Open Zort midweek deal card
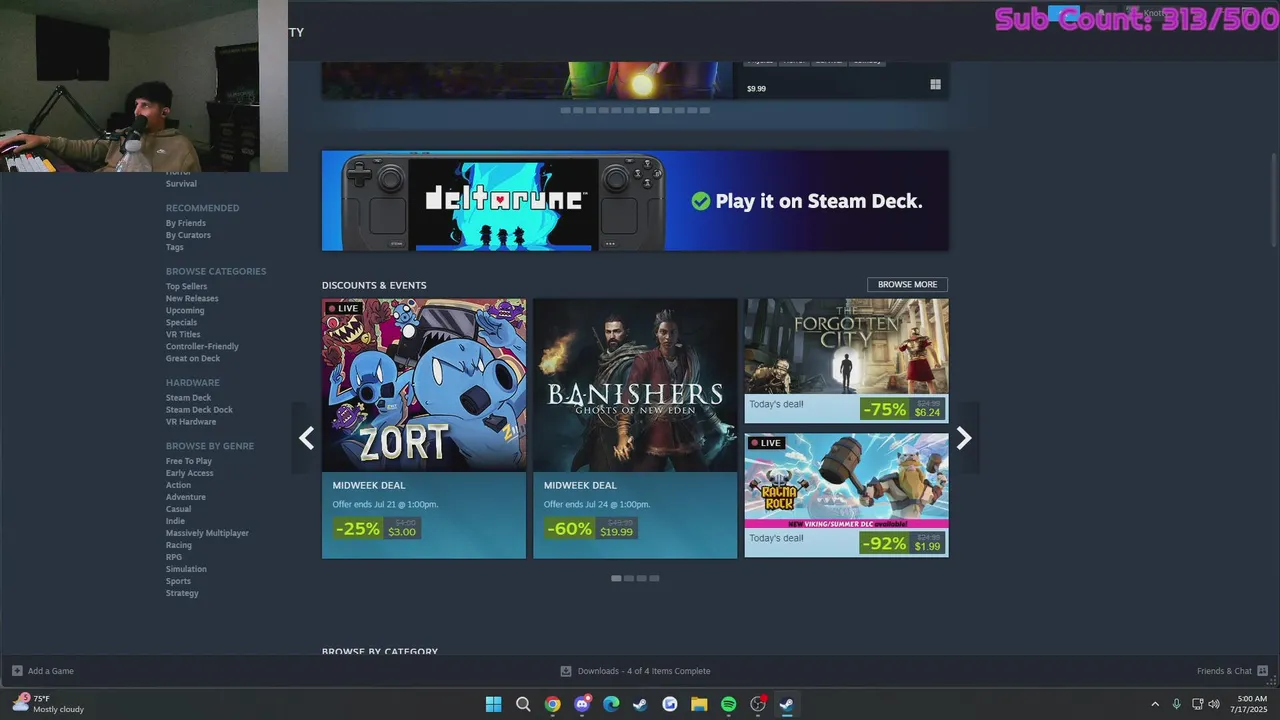 pyautogui.click(x=424, y=428)
